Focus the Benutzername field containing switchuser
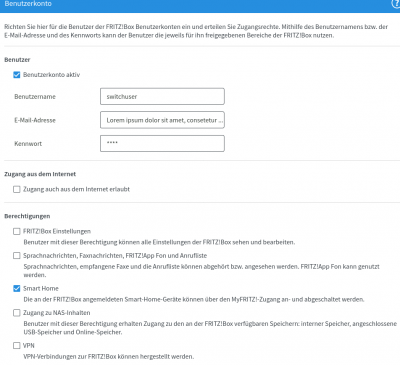 point(162,96)
